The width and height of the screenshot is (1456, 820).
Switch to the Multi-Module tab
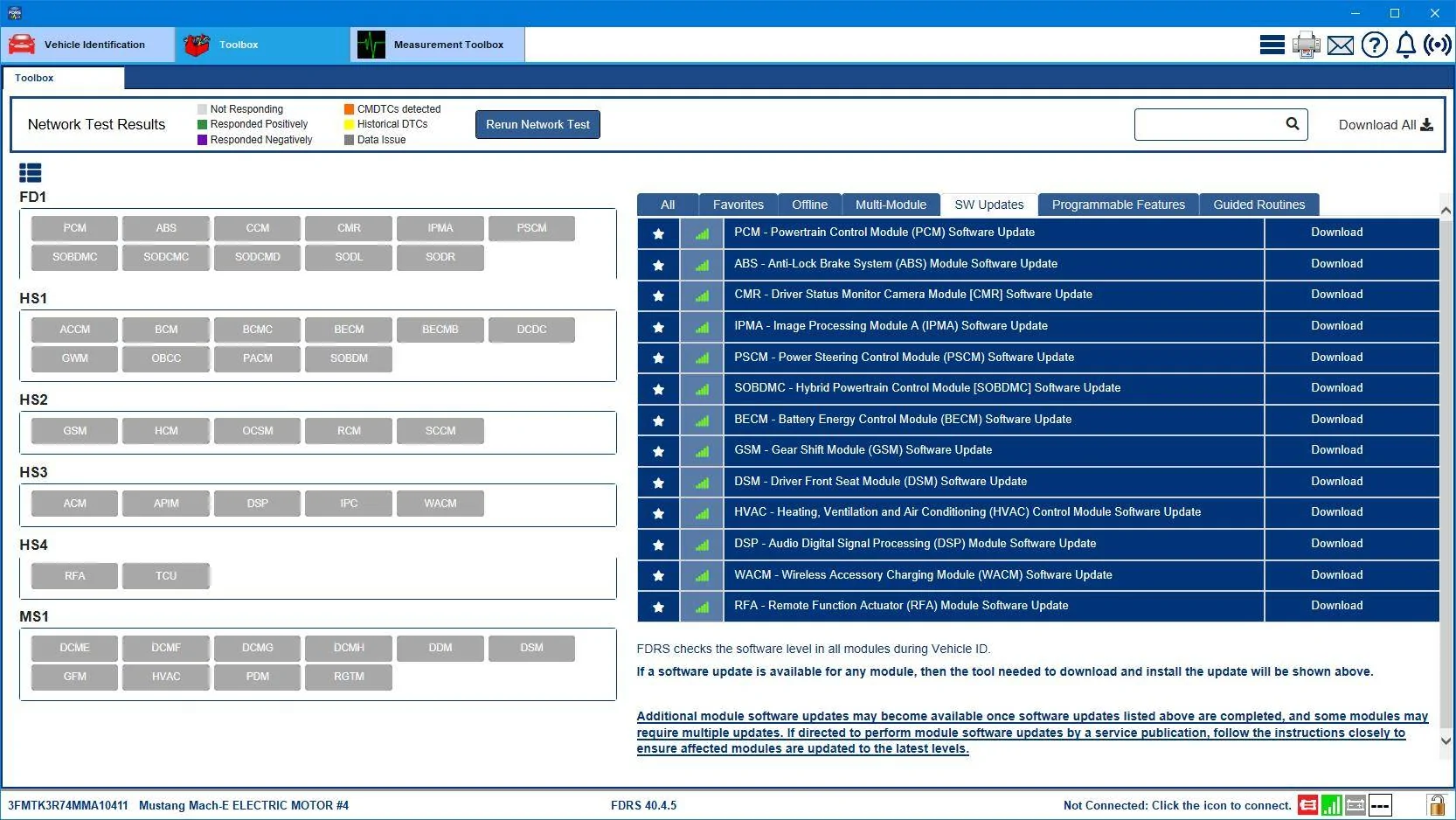891,205
